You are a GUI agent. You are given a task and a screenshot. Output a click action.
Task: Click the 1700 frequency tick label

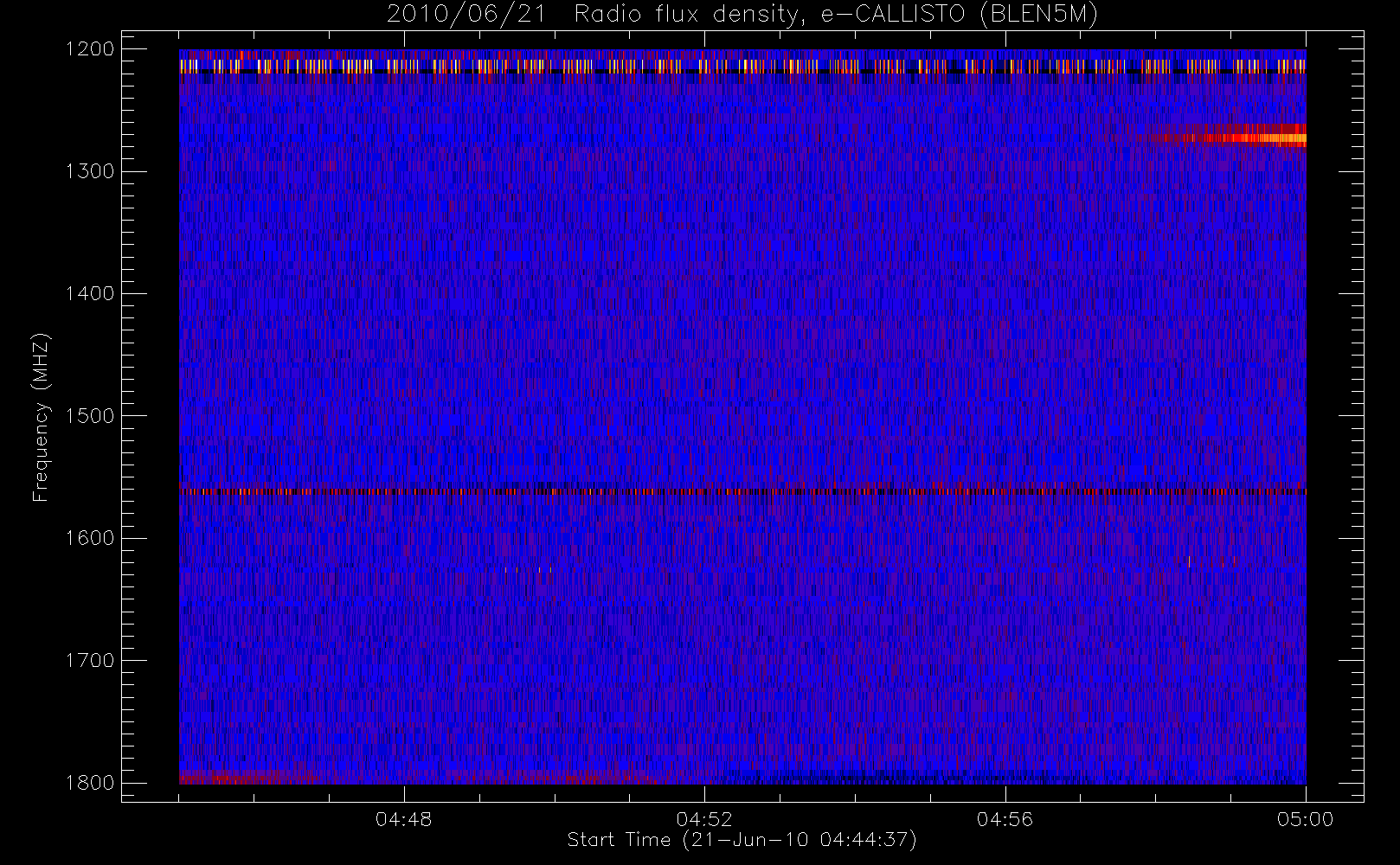(x=90, y=660)
